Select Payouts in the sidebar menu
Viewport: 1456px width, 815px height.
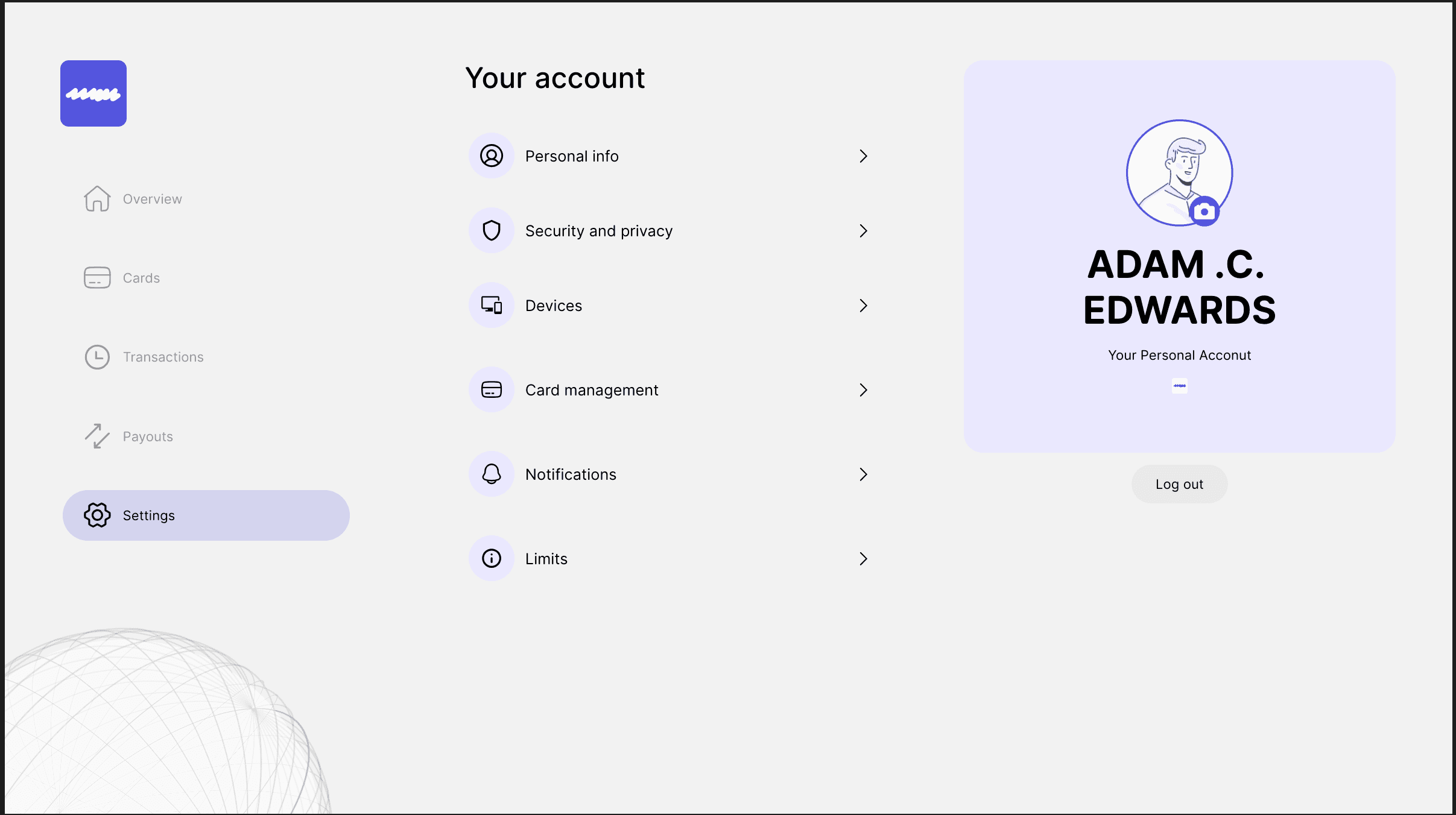147,436
